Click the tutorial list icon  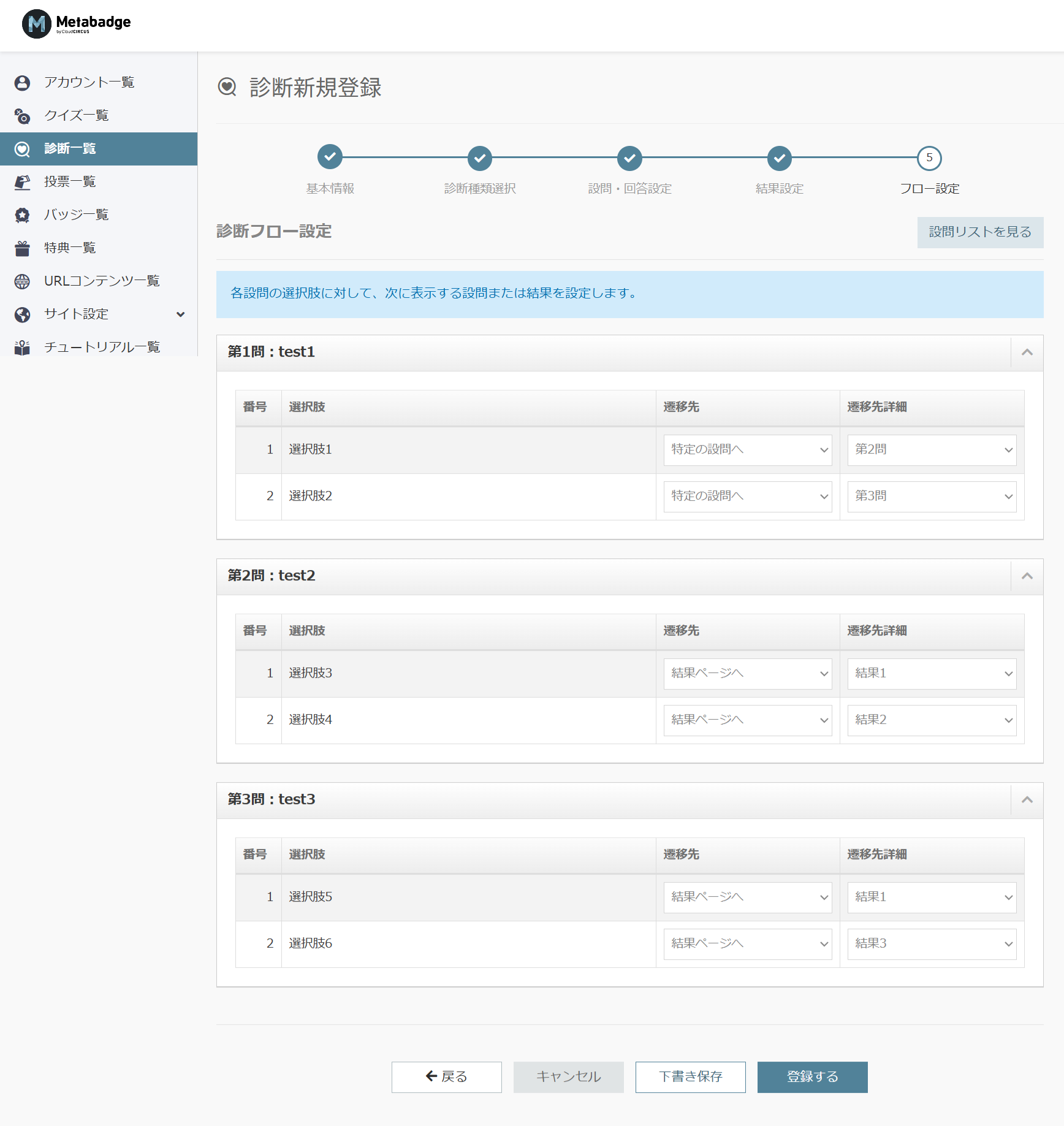coord(22,348)
